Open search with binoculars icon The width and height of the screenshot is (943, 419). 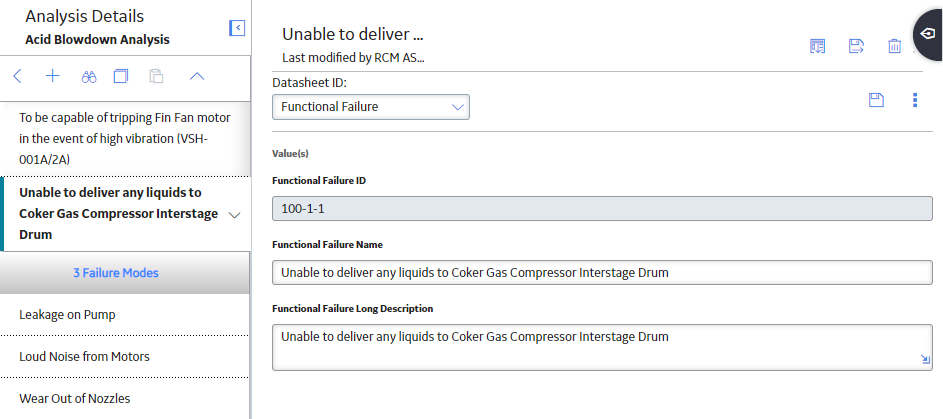tap(89, 77)
